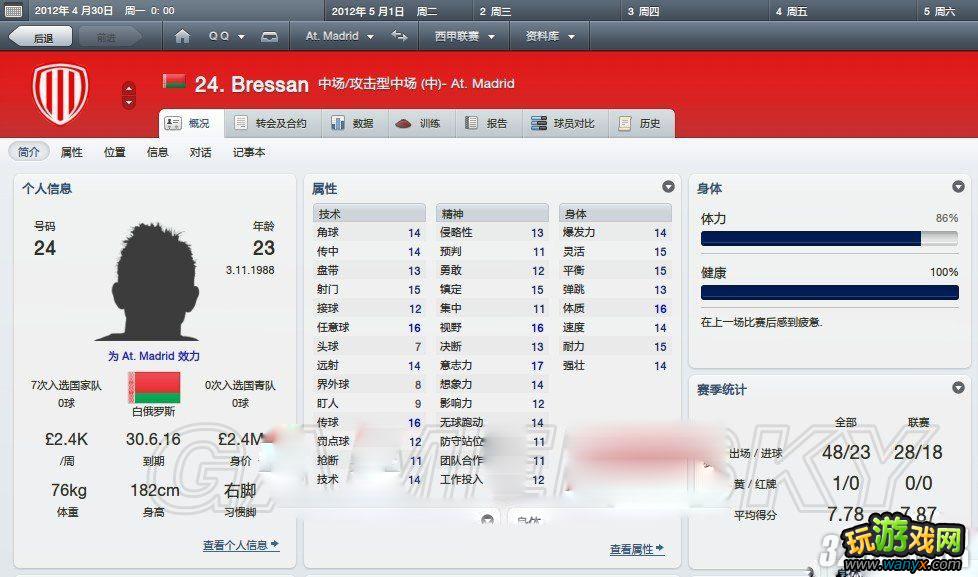Open the 西甲联赛 league dropdown
Viewport: 978px width, 577px height.
464,36
